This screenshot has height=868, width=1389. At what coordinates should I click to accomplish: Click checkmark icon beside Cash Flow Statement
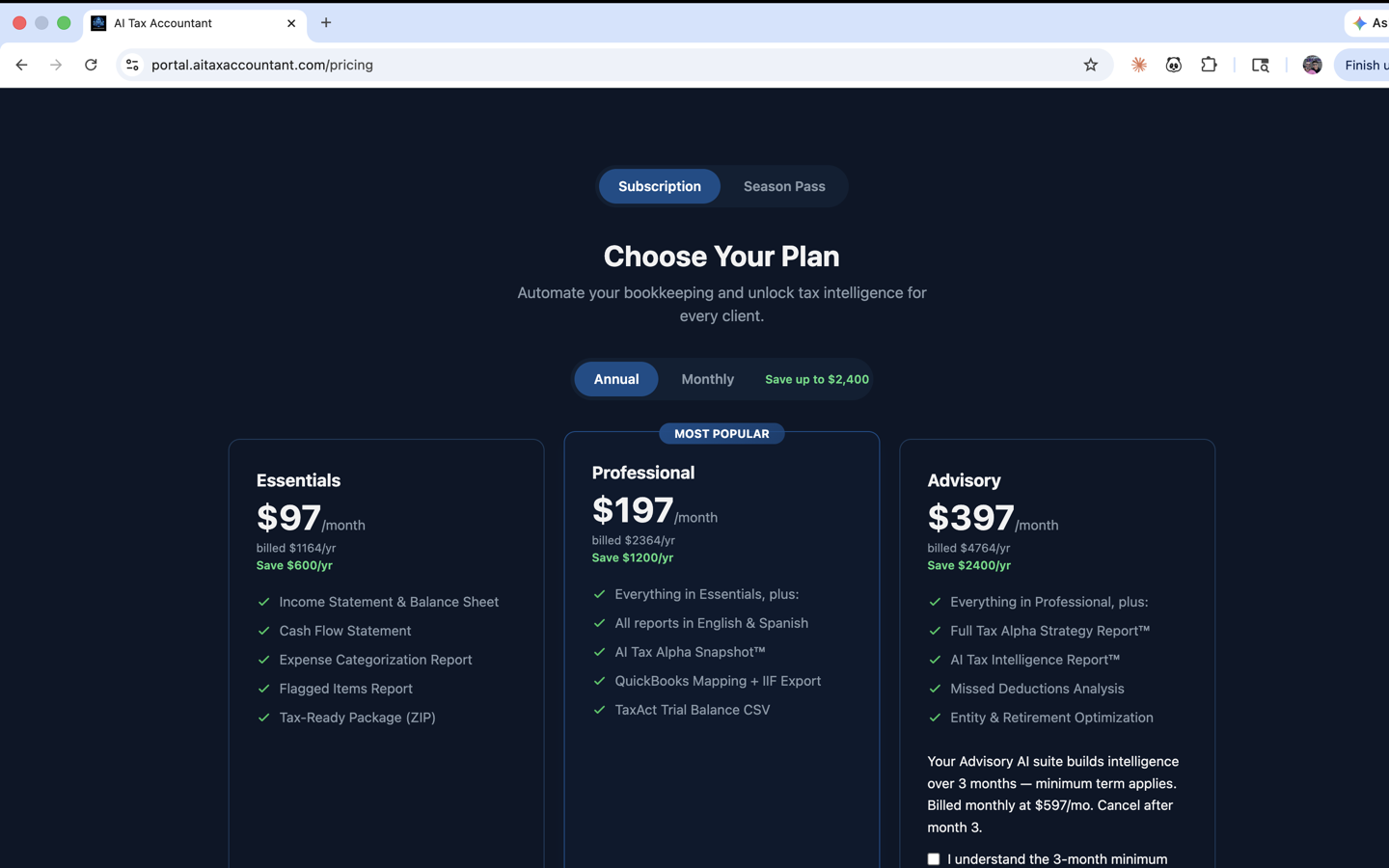[263, 631]
